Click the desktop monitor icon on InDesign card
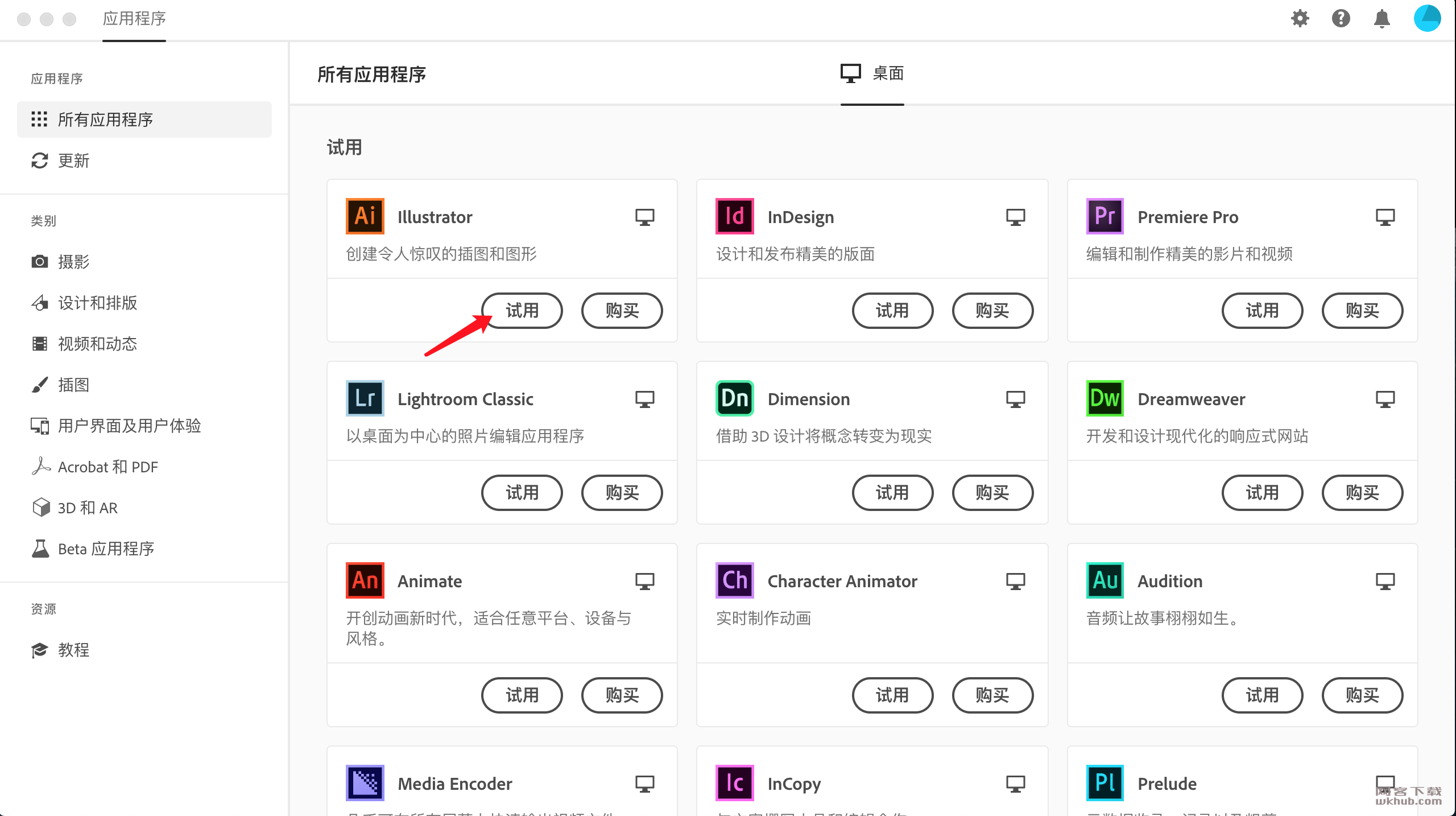The image size is (1456, 816). pyautogui.click(x=1015, y=217)
